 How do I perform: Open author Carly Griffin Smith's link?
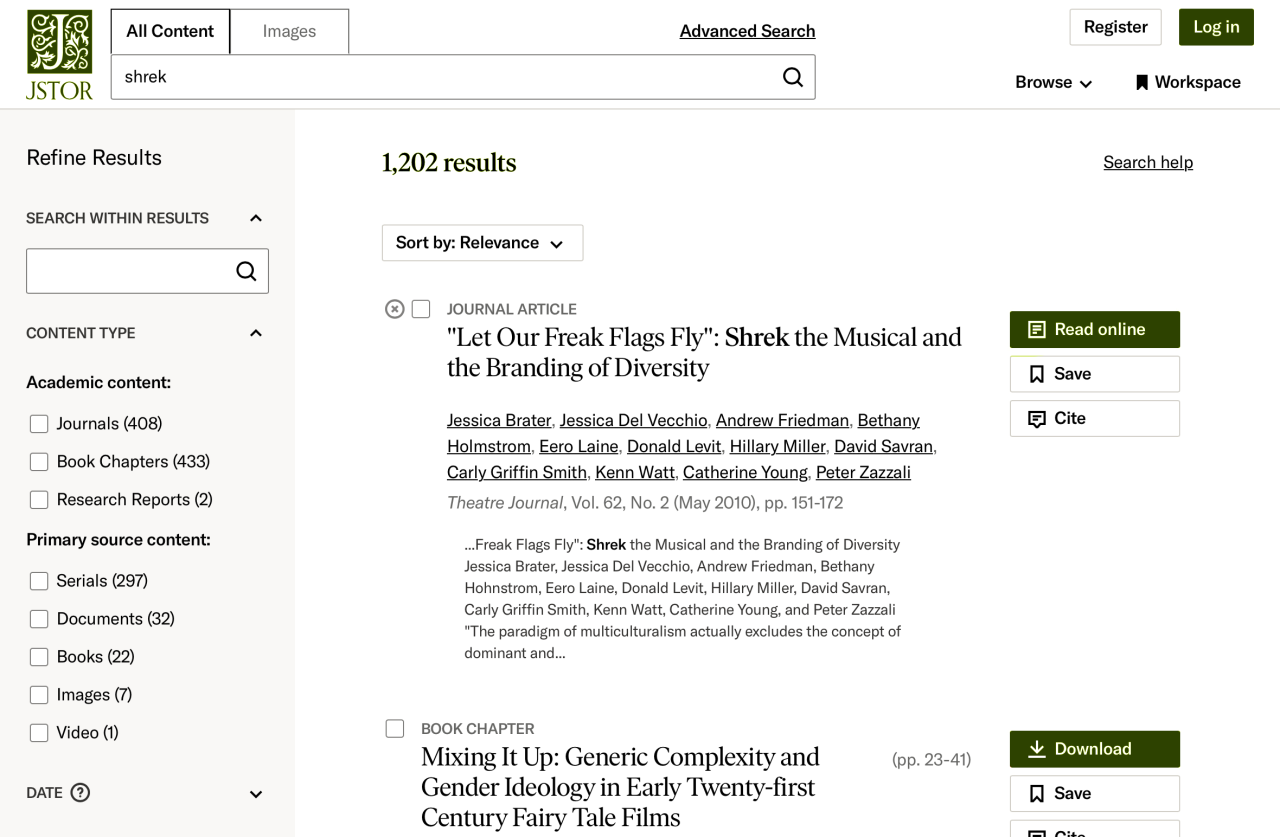pos(516,472)
